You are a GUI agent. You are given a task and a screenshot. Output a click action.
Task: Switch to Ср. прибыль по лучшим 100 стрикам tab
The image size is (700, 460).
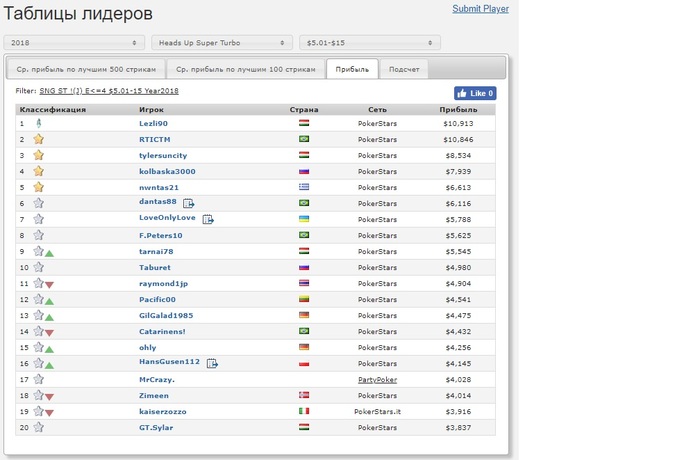[246, 69]
